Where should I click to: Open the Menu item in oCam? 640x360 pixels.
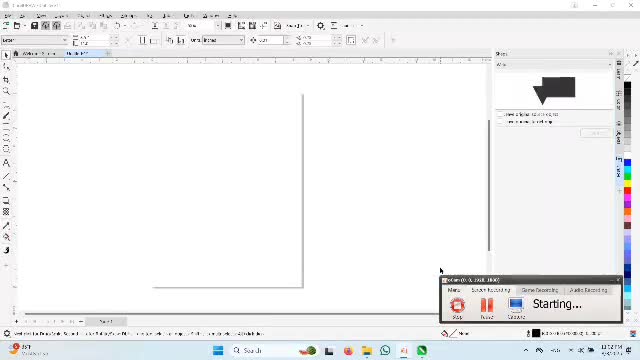coord(453,290)
